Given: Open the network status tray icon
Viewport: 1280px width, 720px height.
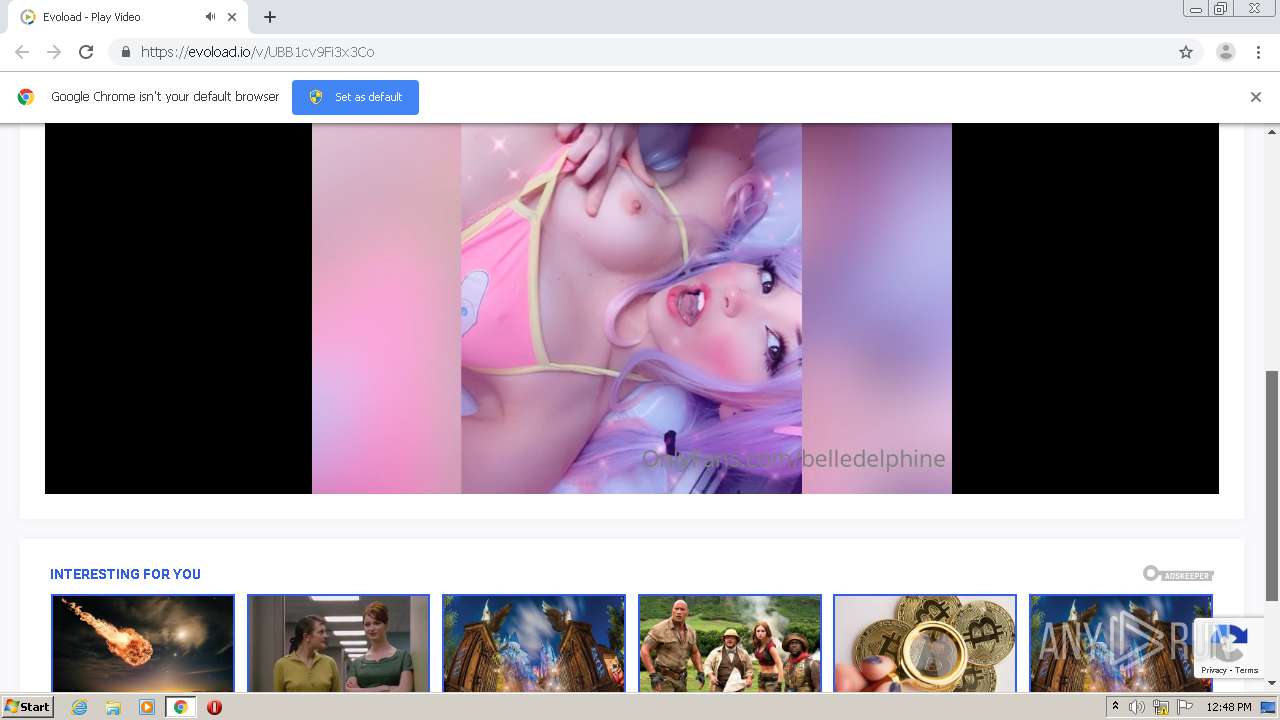Looking at the screenshot, I should tap(1161, 707).
